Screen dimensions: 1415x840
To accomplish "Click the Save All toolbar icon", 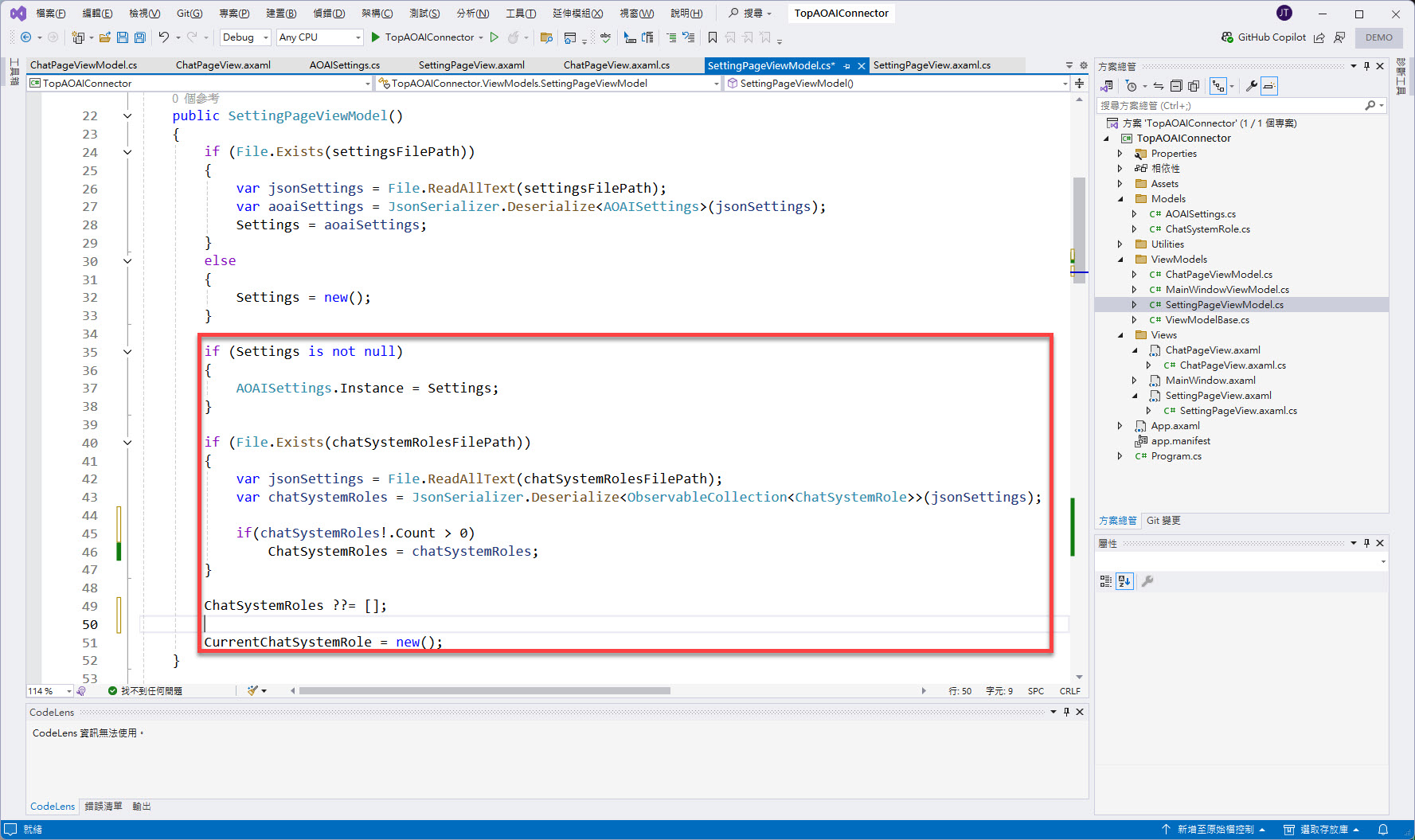I will (140, 37).
